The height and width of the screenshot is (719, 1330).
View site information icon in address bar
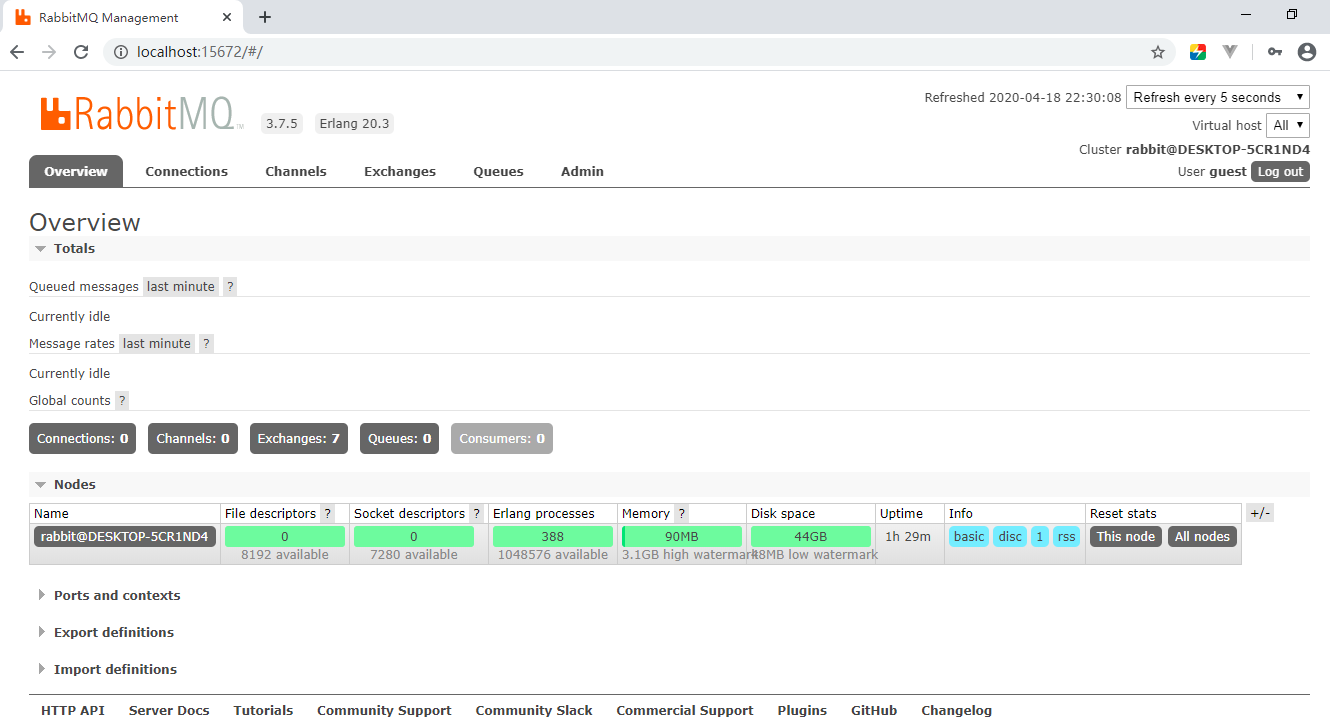[121, 52]
